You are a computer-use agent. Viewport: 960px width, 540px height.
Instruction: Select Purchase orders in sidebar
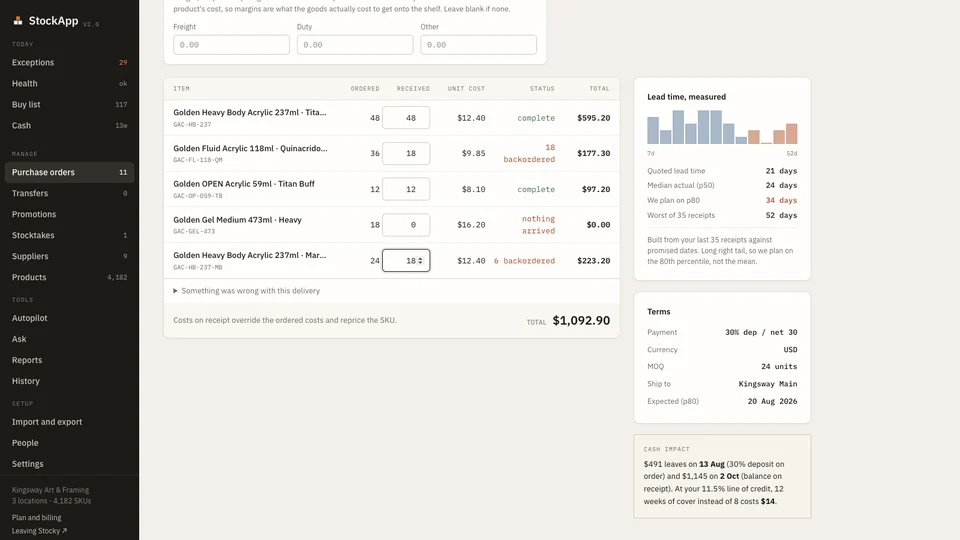tap(69, 172)
